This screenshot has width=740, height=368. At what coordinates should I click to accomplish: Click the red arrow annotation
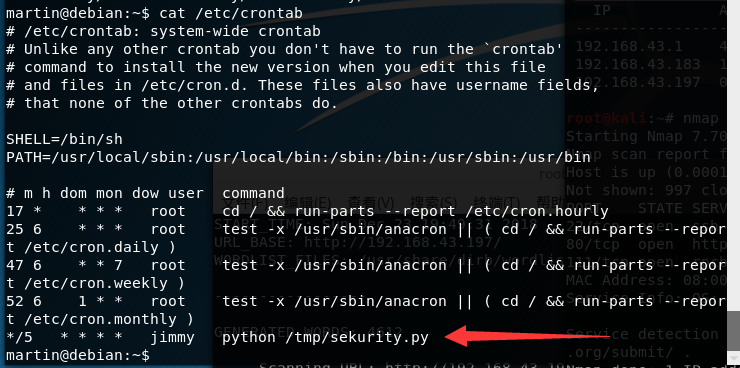point(527,336)
